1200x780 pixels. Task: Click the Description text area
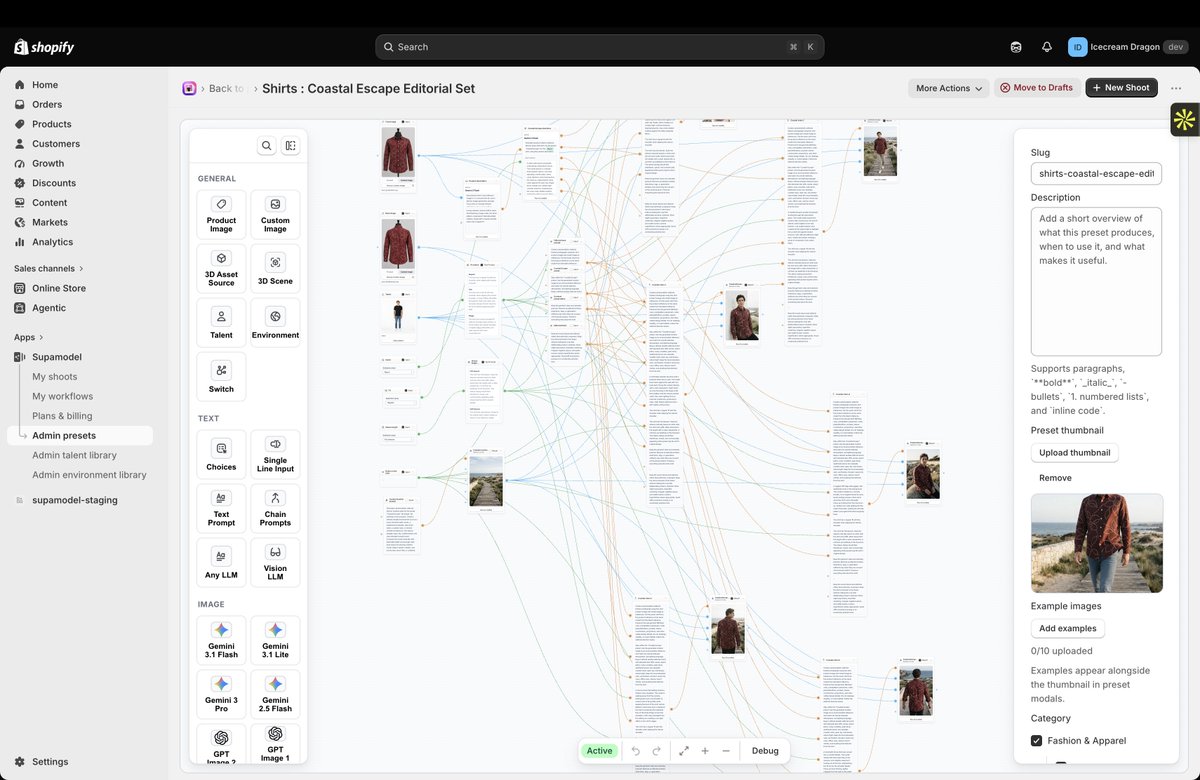pyautogui.click(x=1096, y=281)
